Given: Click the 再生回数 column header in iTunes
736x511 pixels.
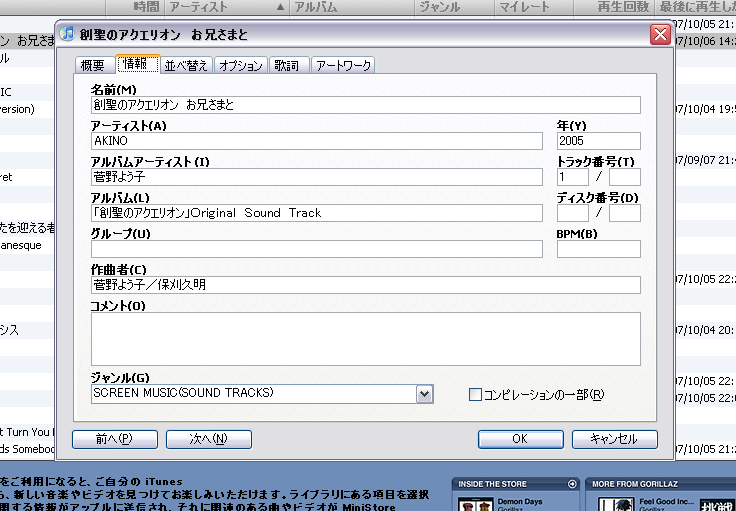Looking at the screenshot, I should (x=615, y=7).
